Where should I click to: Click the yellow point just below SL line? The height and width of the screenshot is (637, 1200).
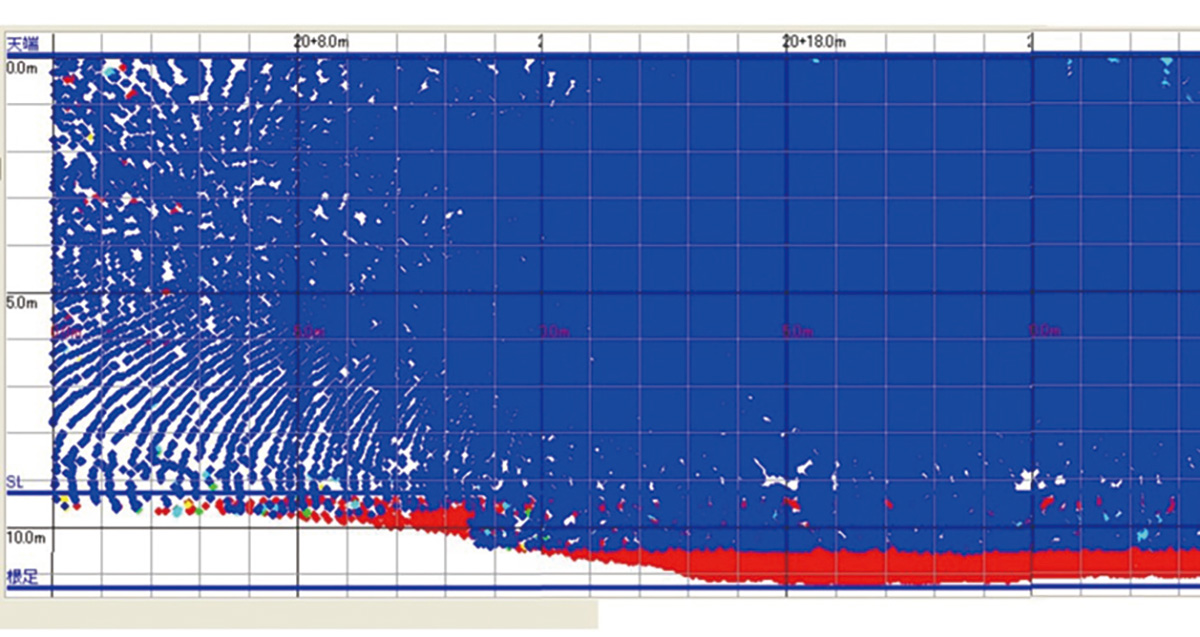click(x=65, y=499)
